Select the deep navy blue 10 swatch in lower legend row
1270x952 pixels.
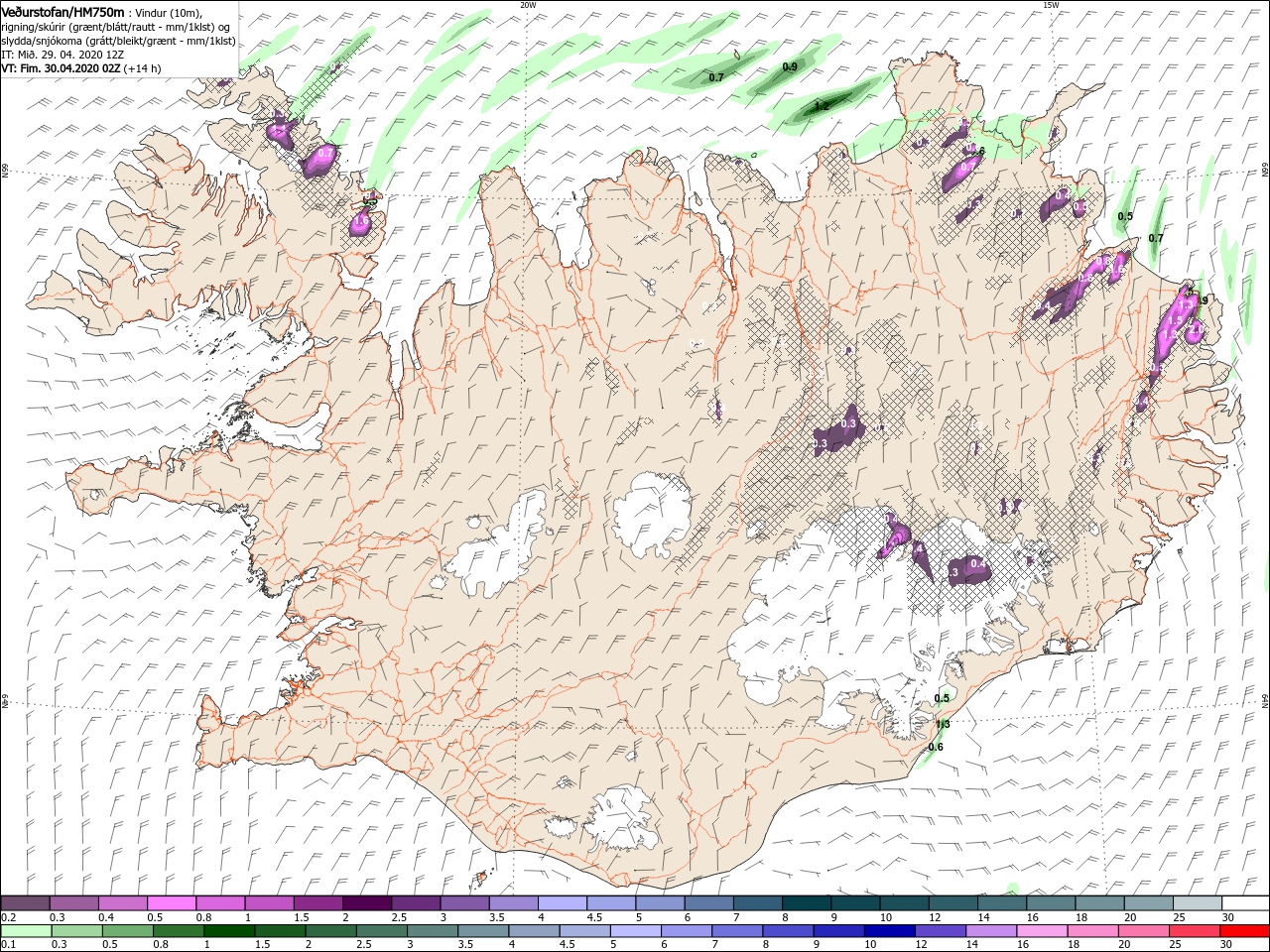889,931
